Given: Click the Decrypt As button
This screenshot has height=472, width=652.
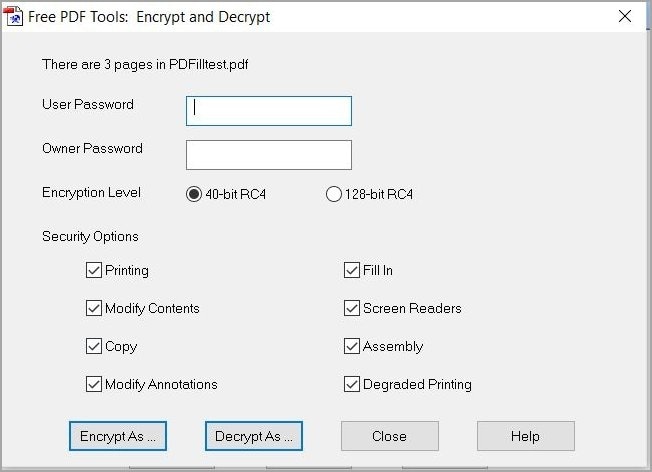Looking at the screenshot, I should [x=254, y=436].
